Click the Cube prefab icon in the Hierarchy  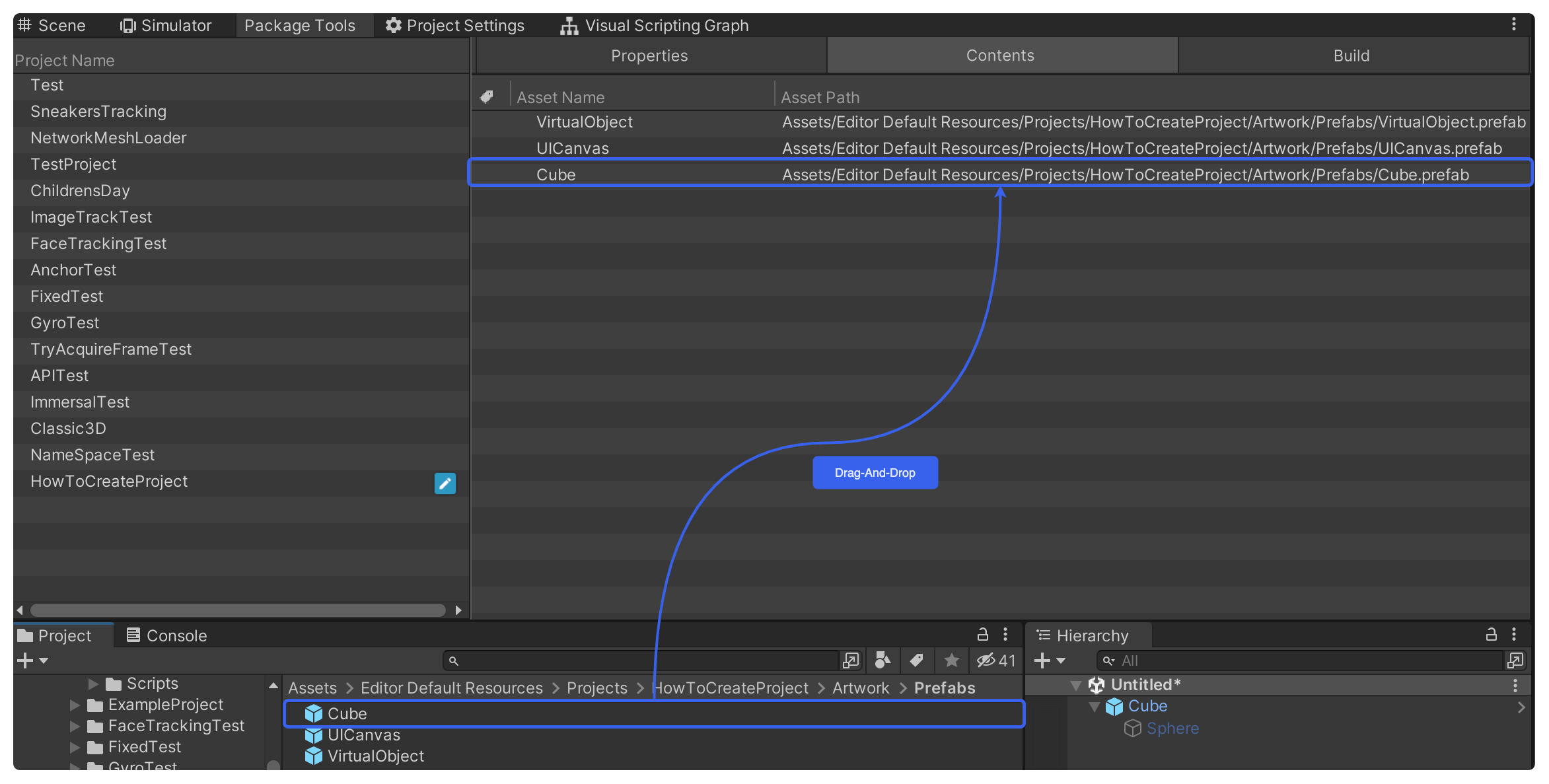tap(1114, 707)
